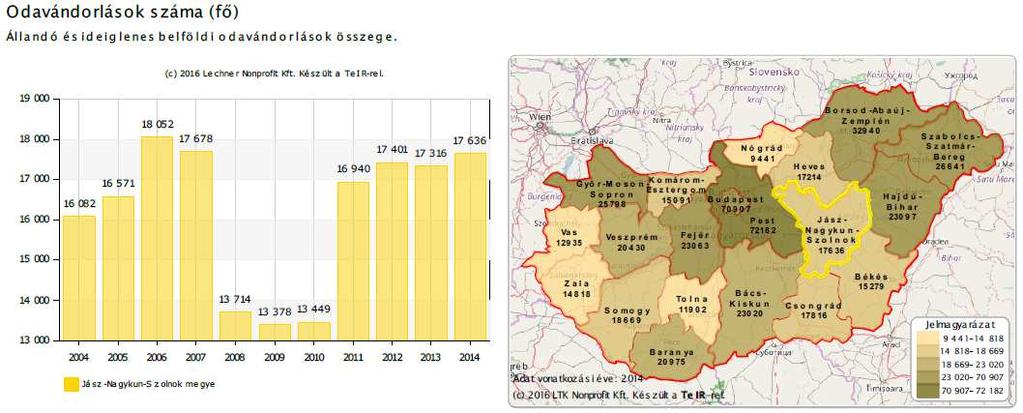
Task: Click the 9 441–14 818 legend color swatch
Action: coord(926,338)
